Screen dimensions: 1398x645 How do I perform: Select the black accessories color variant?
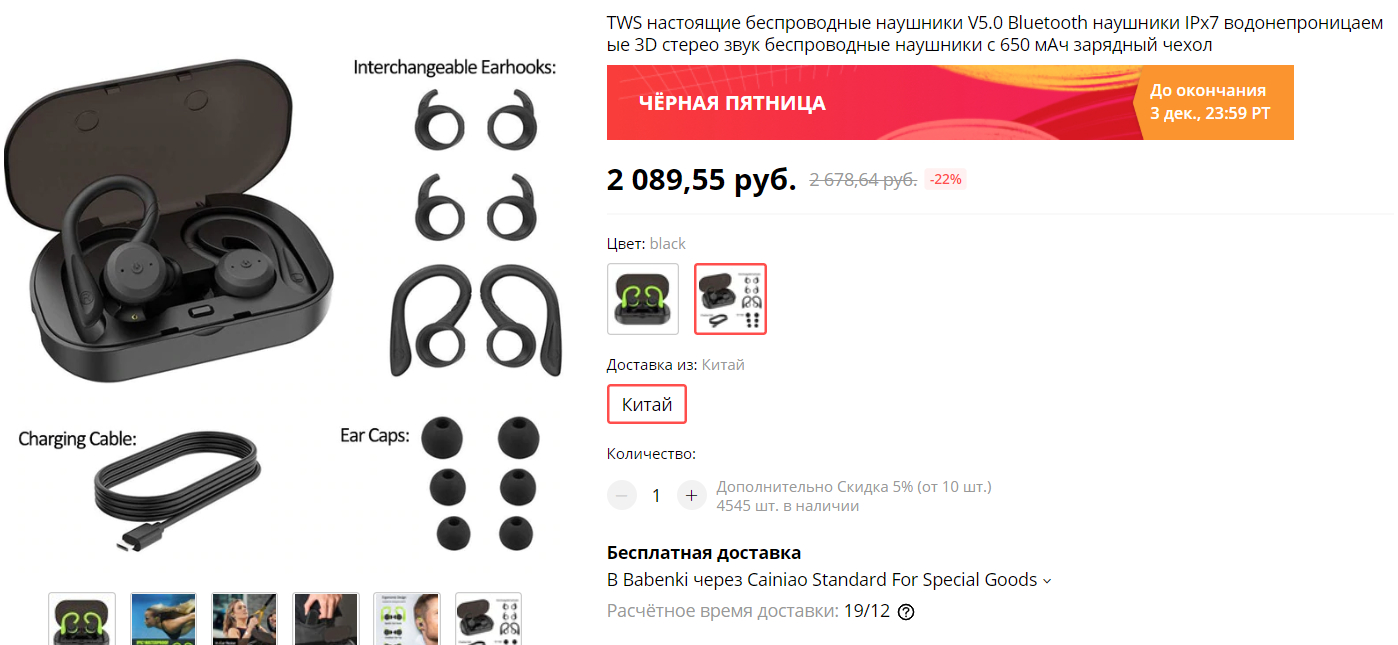pos(731,298)
